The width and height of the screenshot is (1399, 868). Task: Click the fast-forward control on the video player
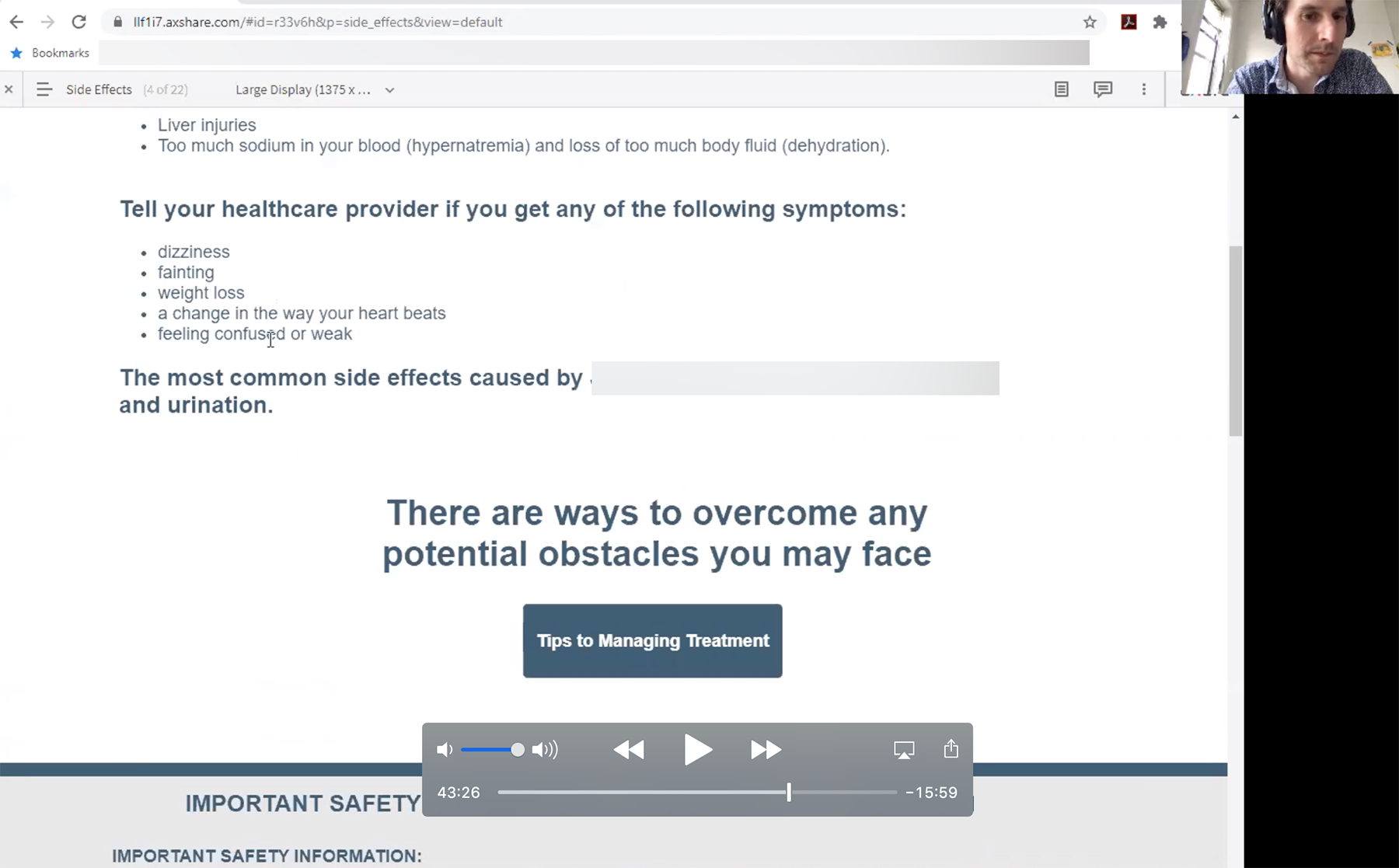pyautogui.click(x=765, y=749)
